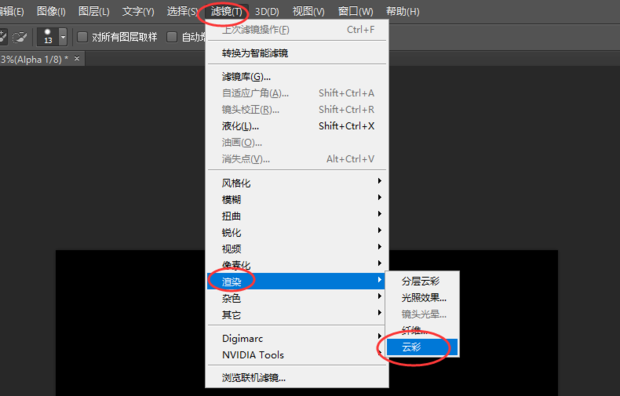Select 消失点(V)... menu entry

pos(297,159)
